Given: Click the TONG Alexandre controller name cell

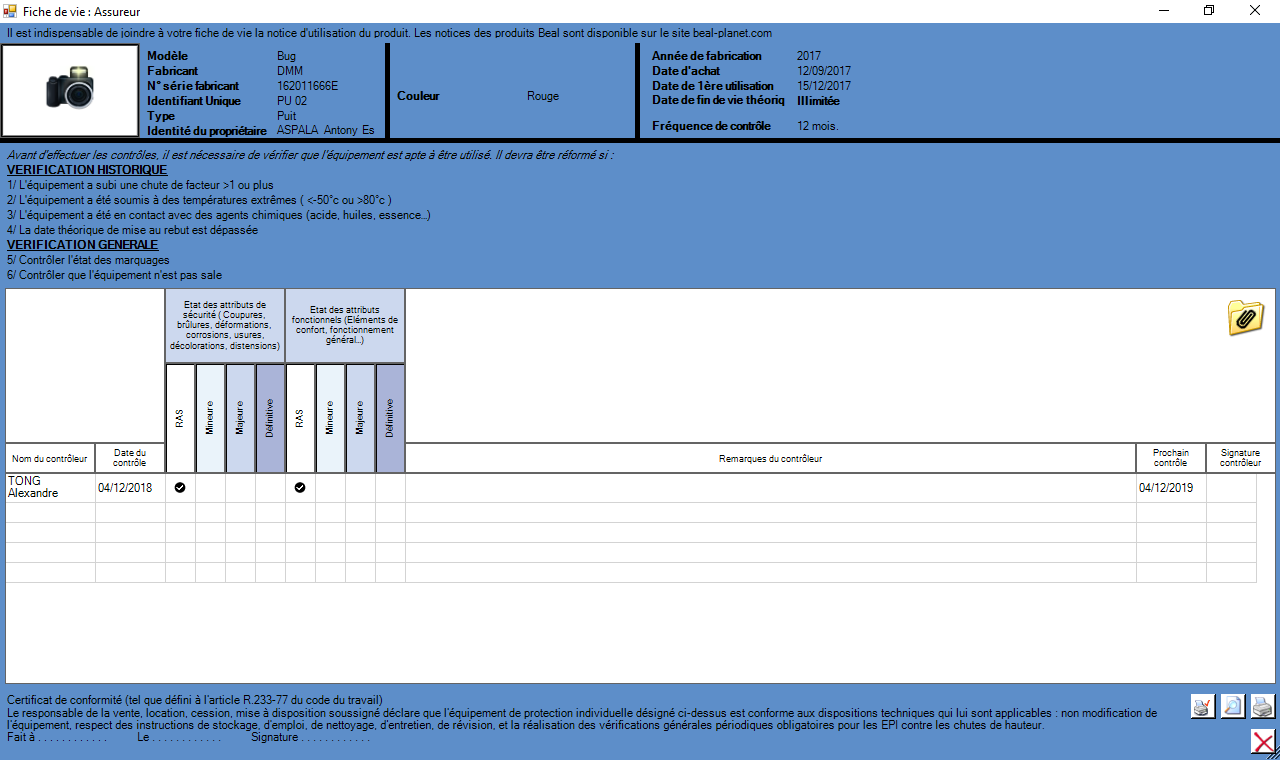Looking at the screenshot, I should click(x=50, y=488).
